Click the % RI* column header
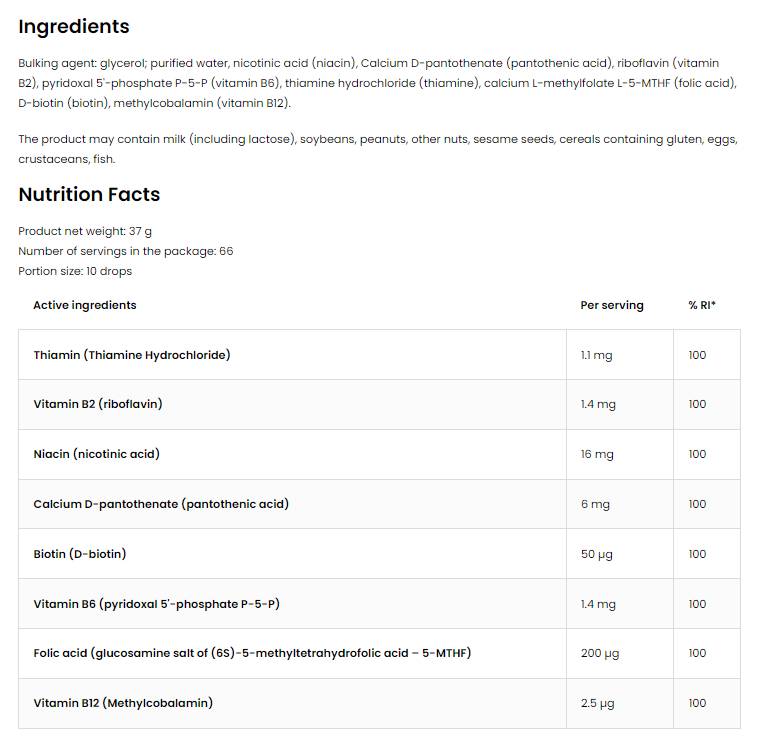The image size is (761, 746). 702,305
